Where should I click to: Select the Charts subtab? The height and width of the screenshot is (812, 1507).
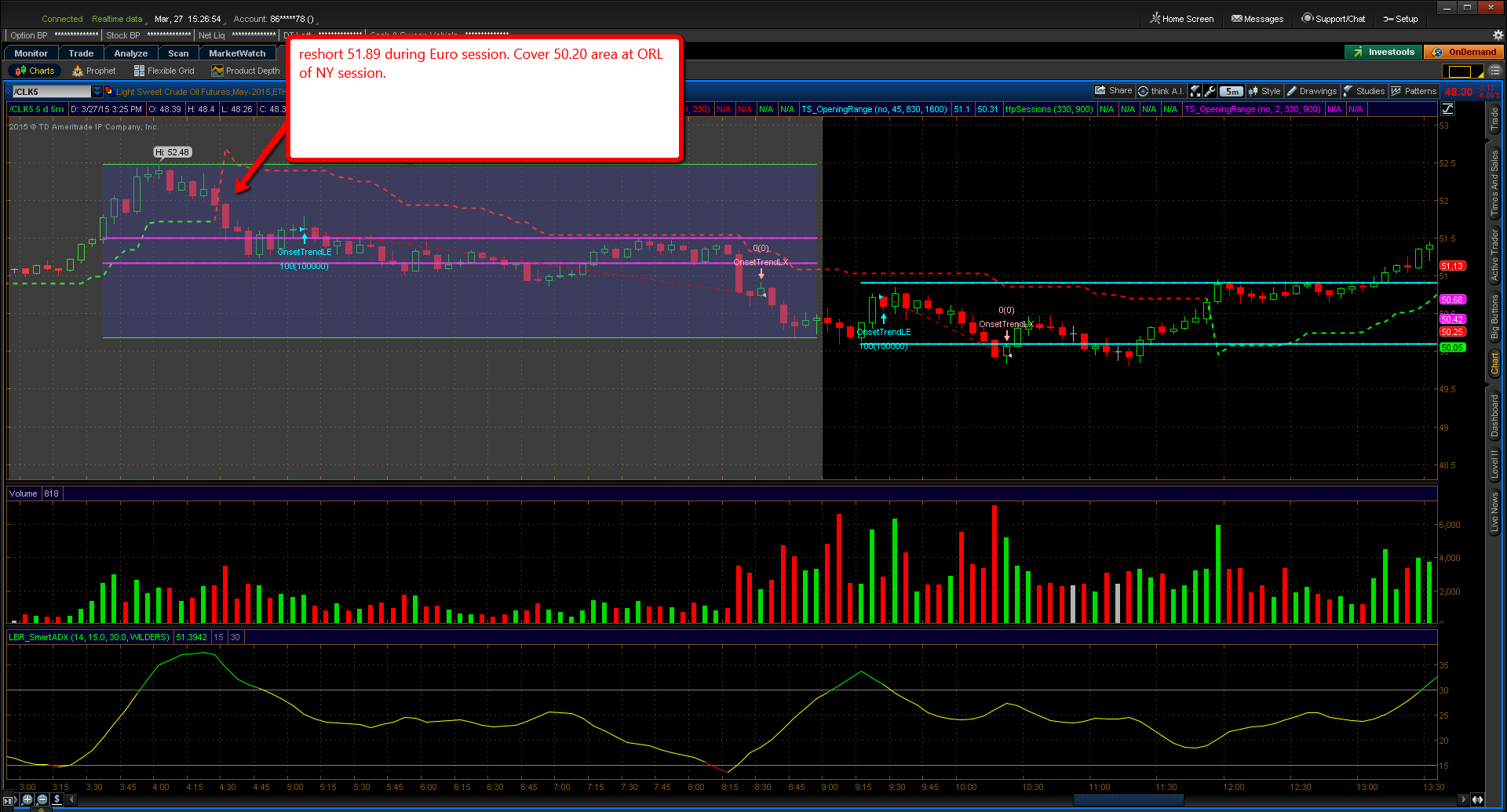pos(35,71)
